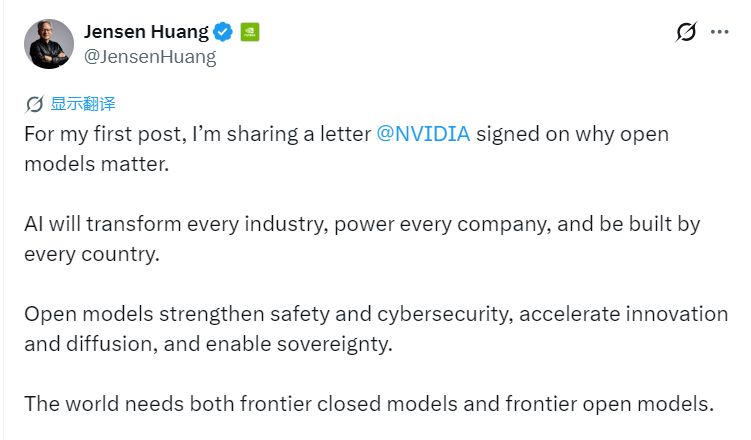The height and width of the screenshot is (440, 751).
Task: Click the 显示翻译 translation link
Action: (x=83, y=104)
